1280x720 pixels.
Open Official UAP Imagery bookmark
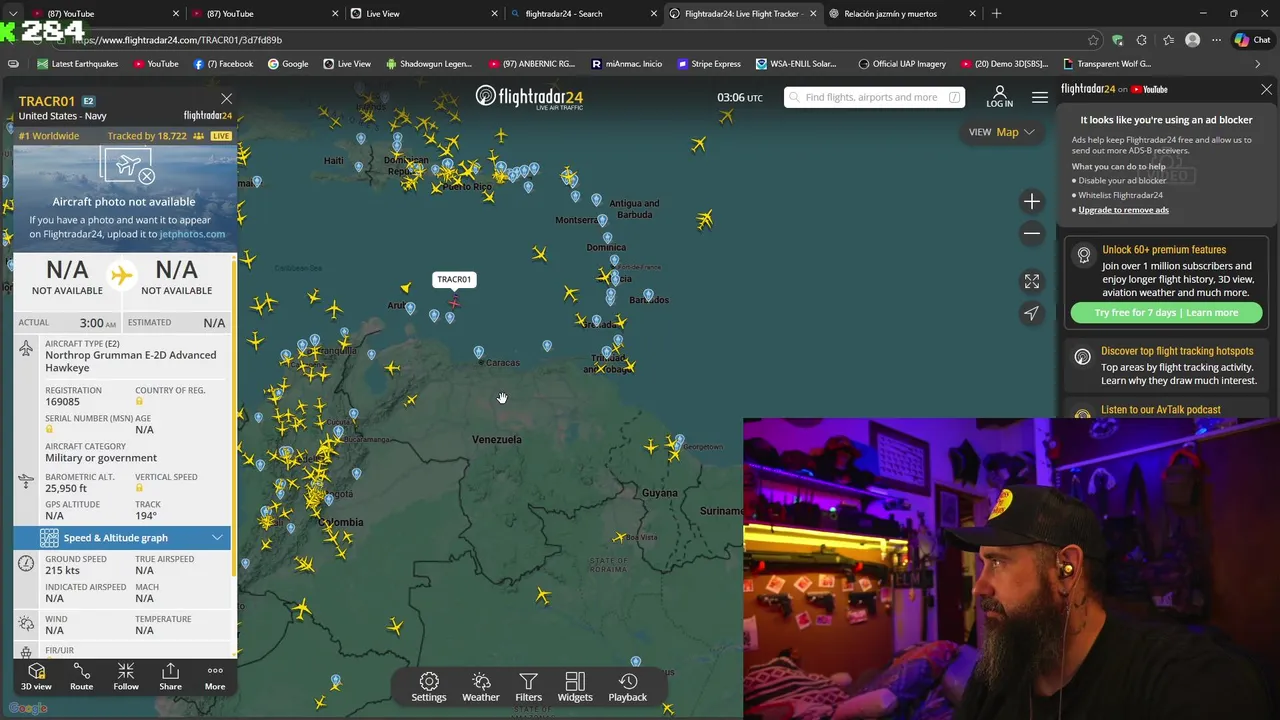pyautogui.click(x=901, y=64)
